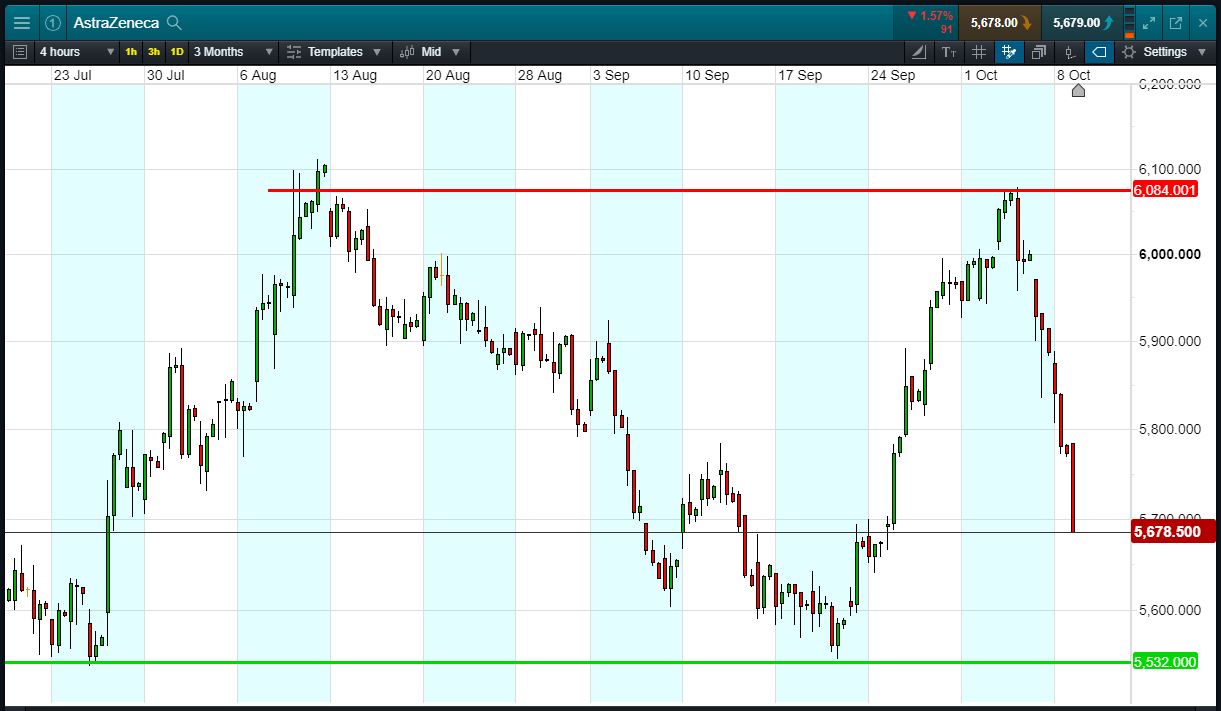Click the current price 5,678.500 label

coord(1173,532)
